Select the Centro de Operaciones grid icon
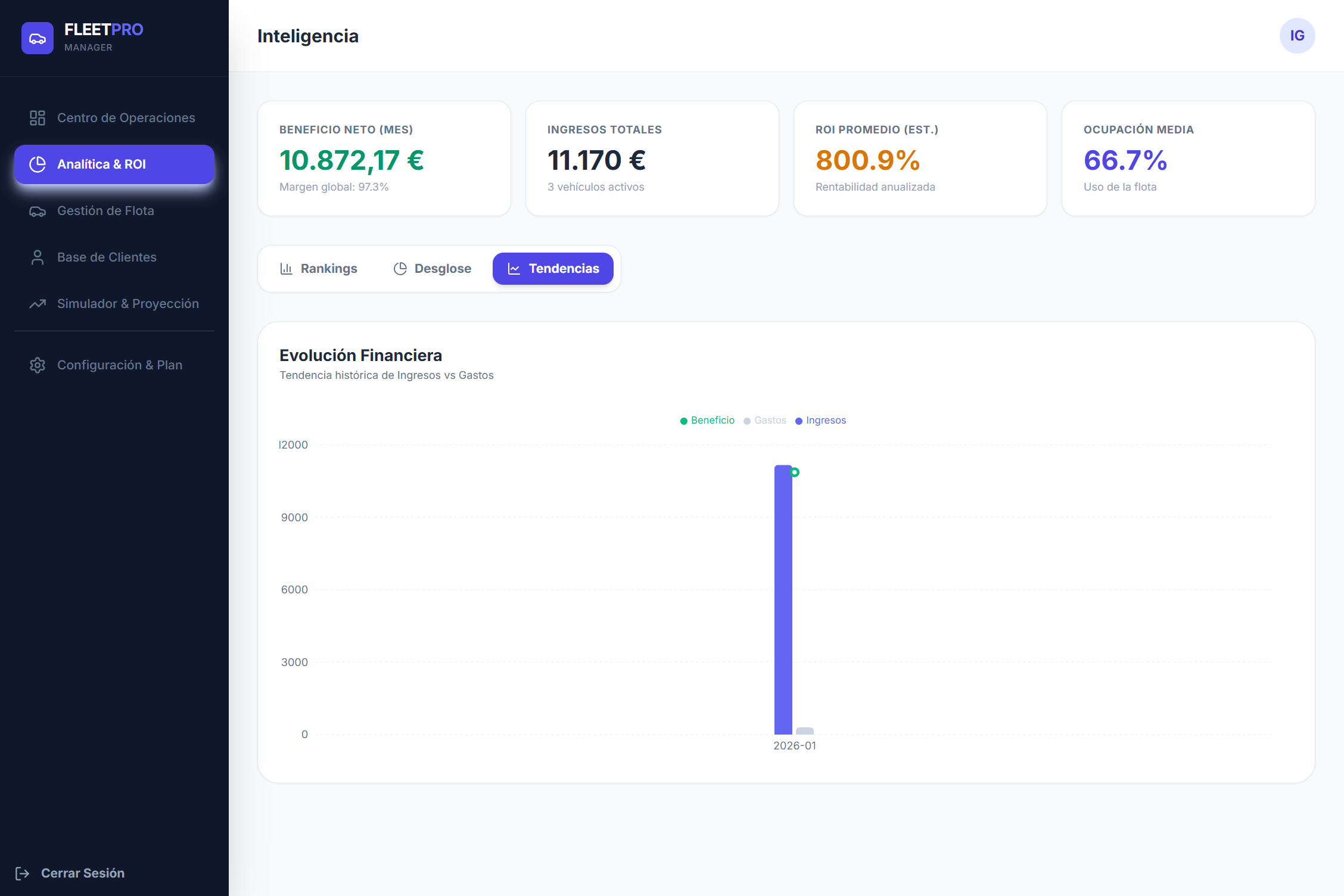Image resolution: width=1344 pixels, height=896 pixels. tap(37, 117)
